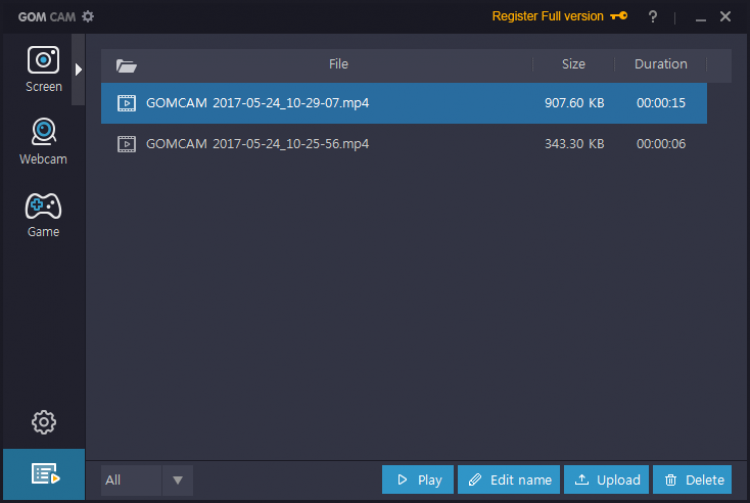Click video icon of 10-25-56.mp4
This screenshot has width=750, height=503.
(127, 144)
